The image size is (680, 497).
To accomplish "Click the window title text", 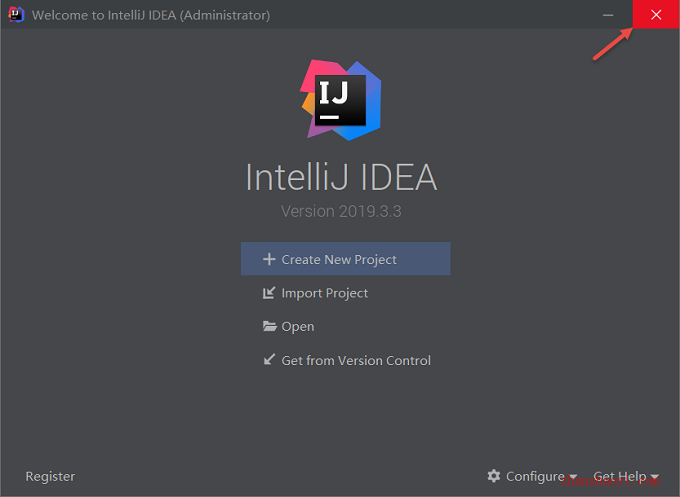I will (x=151, y=15).
